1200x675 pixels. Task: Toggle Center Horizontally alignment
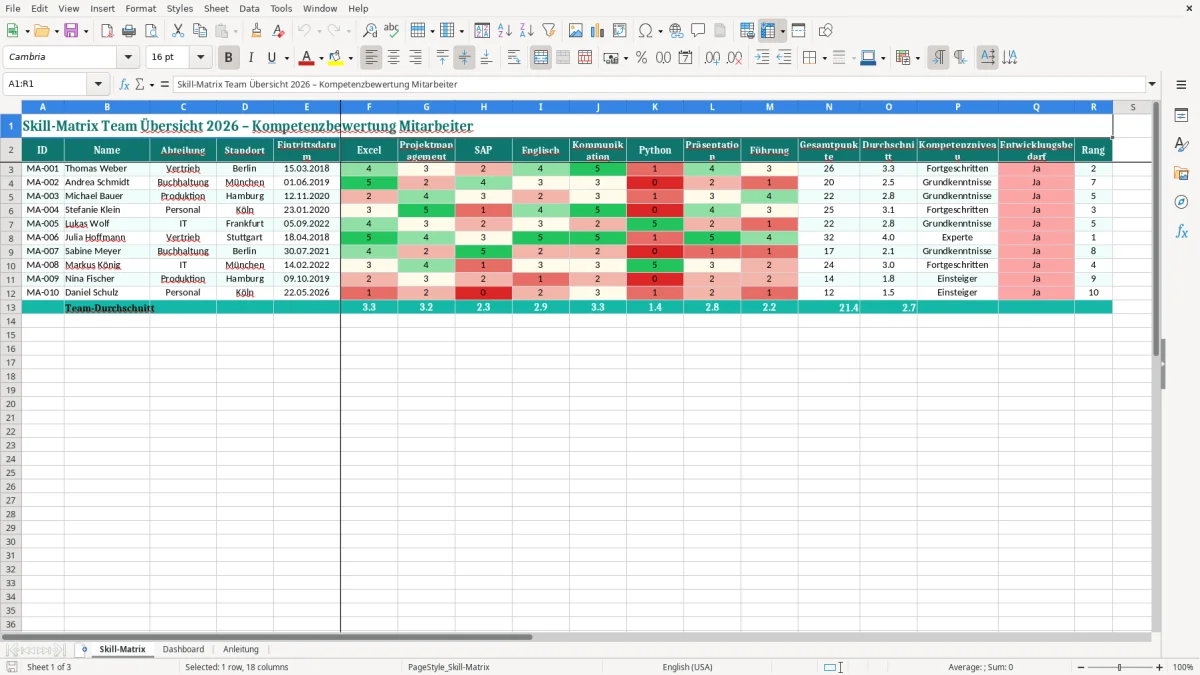click(394, 58)
